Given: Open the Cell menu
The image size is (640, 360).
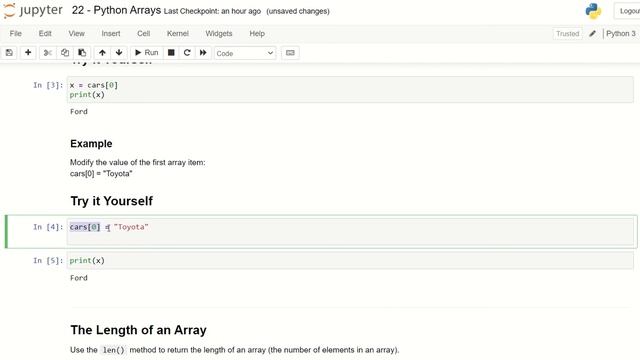Looking at the screenshot, I should (x=143, y=33).
